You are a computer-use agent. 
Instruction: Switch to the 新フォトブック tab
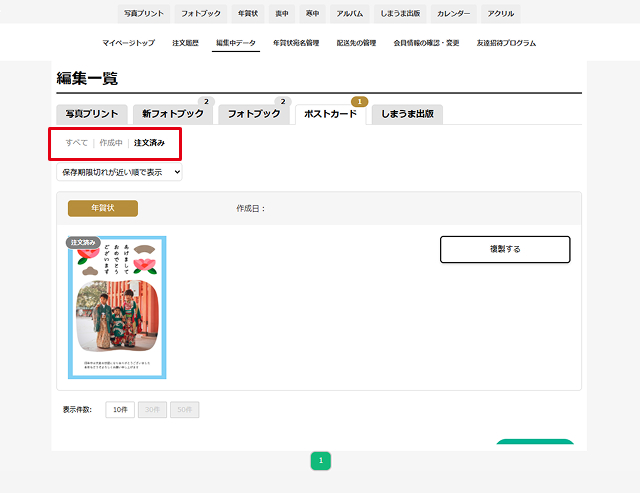pyautogui.click(x=173, y=114)
